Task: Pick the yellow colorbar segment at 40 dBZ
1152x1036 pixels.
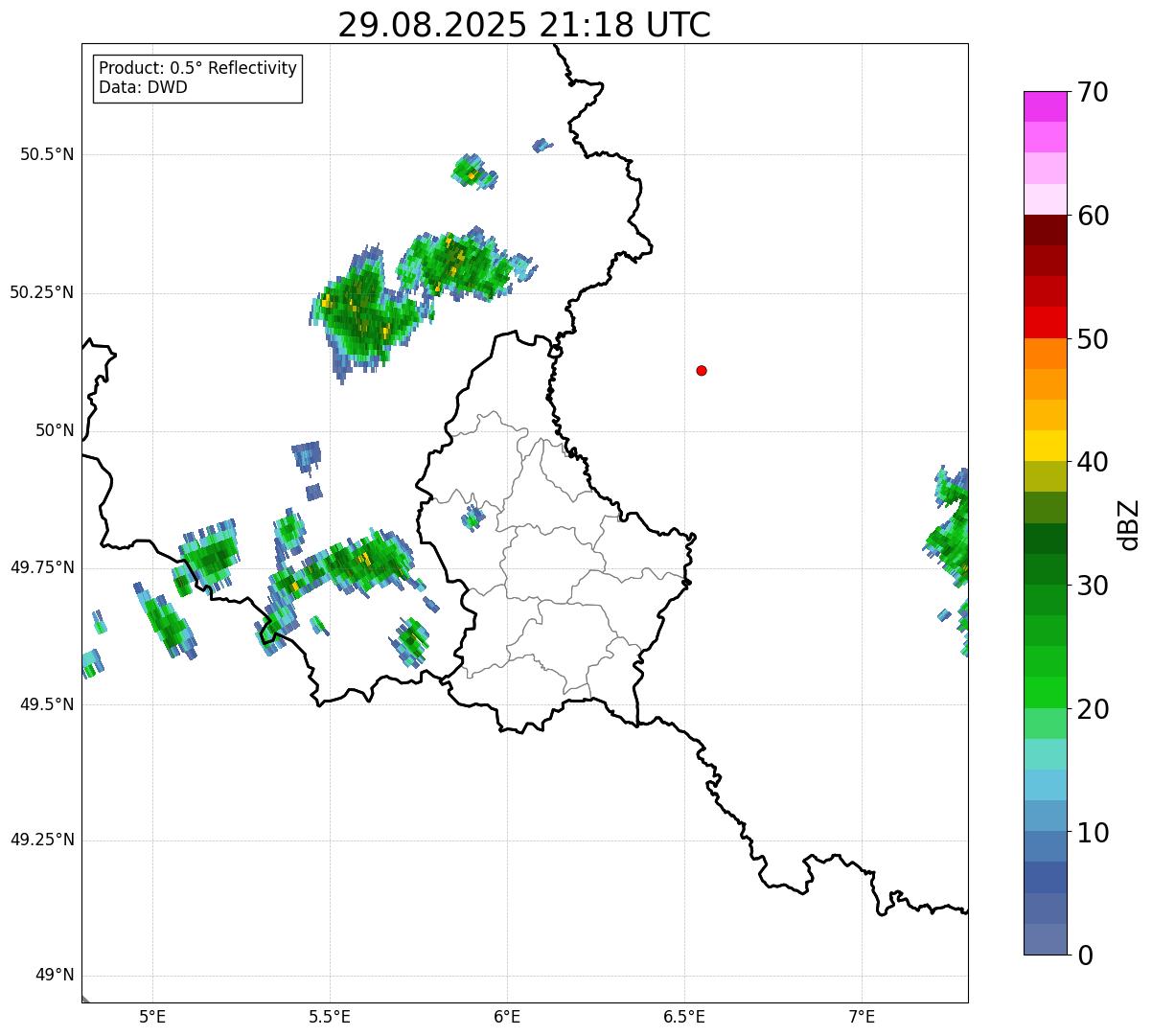Action: click(x=1046, y=446)
